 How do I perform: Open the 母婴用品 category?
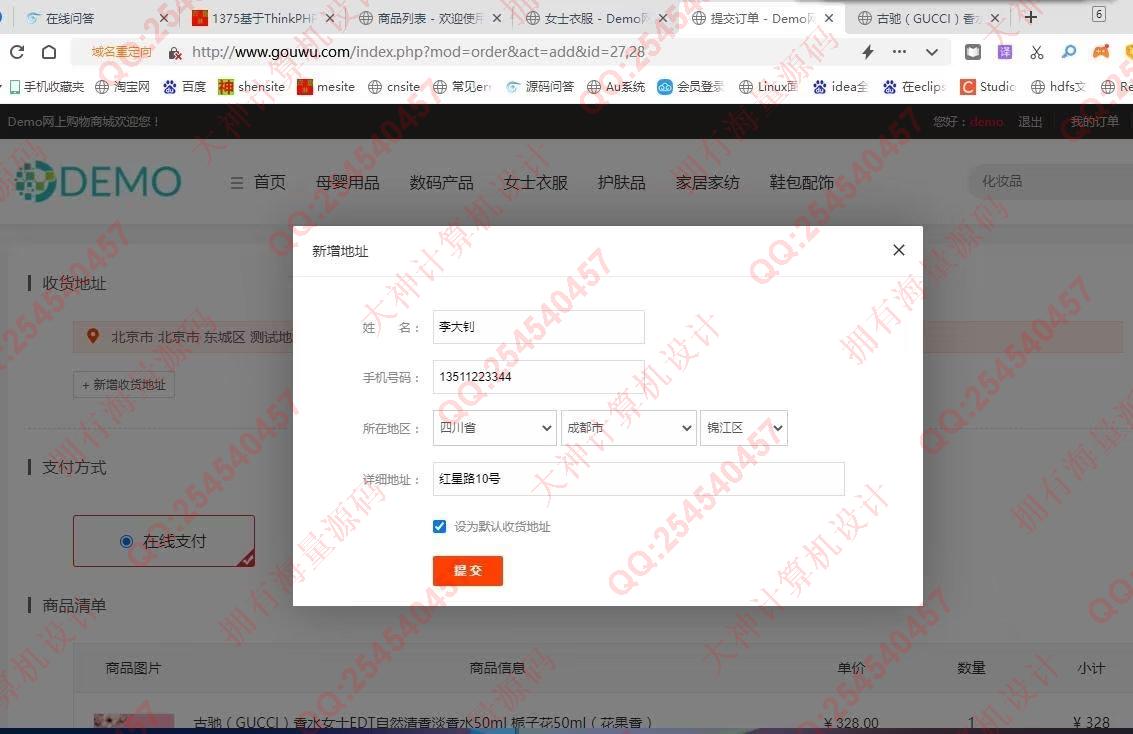click(x=348, y=182)
